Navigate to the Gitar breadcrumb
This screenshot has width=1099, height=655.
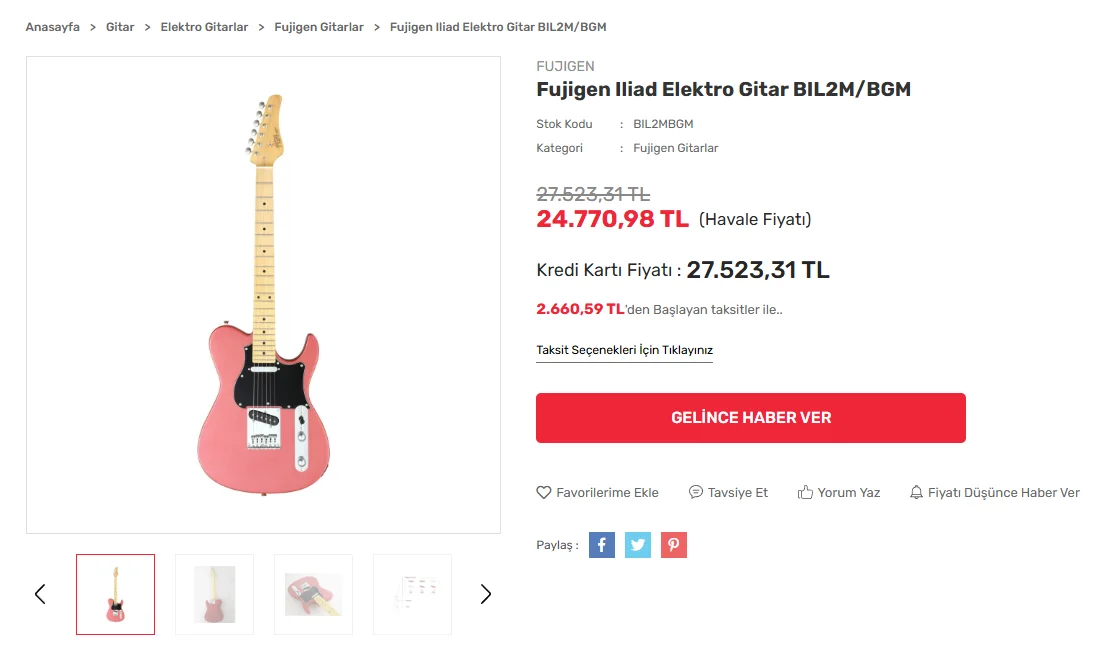click(120, 27)
